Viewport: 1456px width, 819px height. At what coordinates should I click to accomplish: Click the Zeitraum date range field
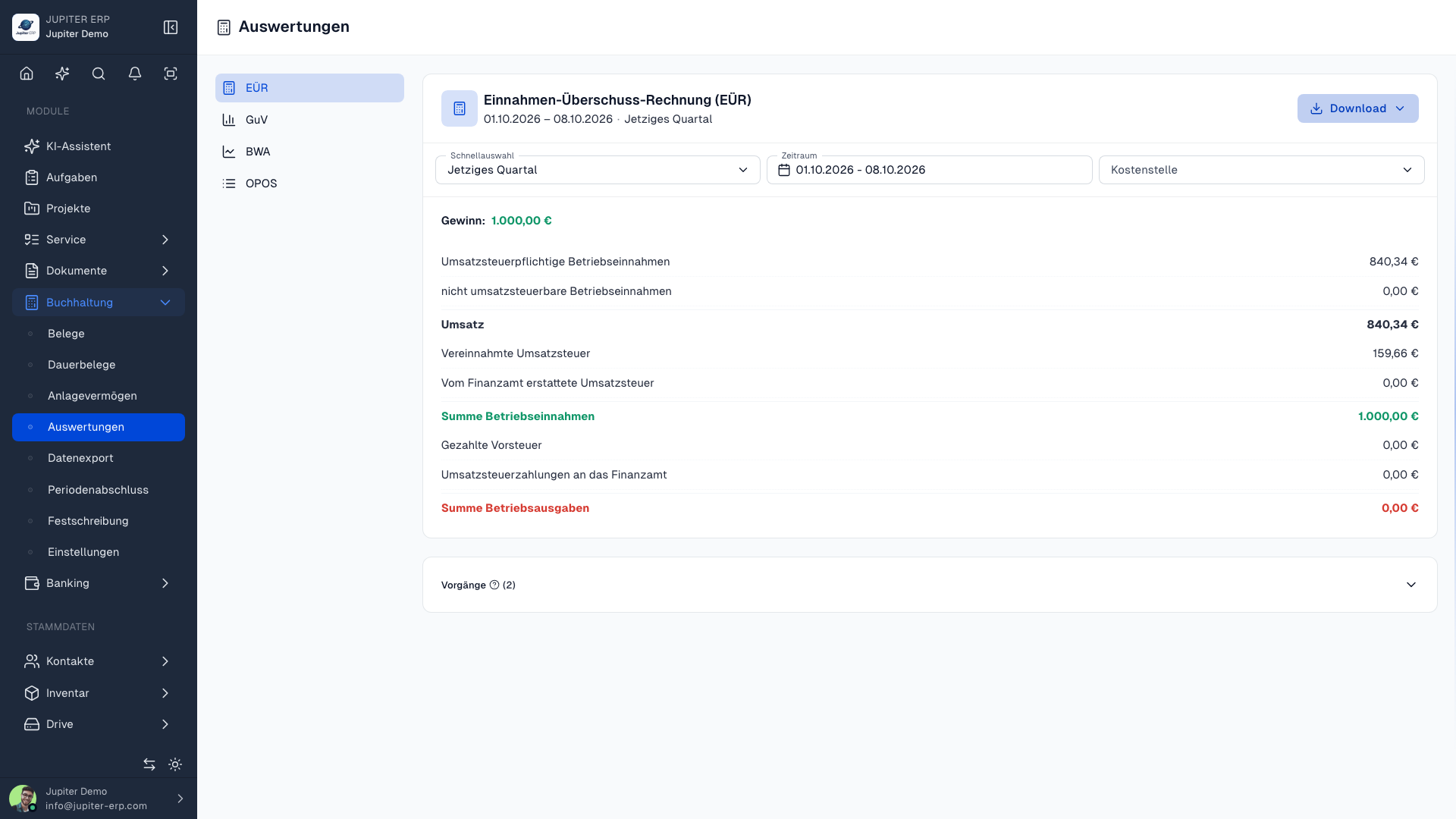(x=929, y=170)
